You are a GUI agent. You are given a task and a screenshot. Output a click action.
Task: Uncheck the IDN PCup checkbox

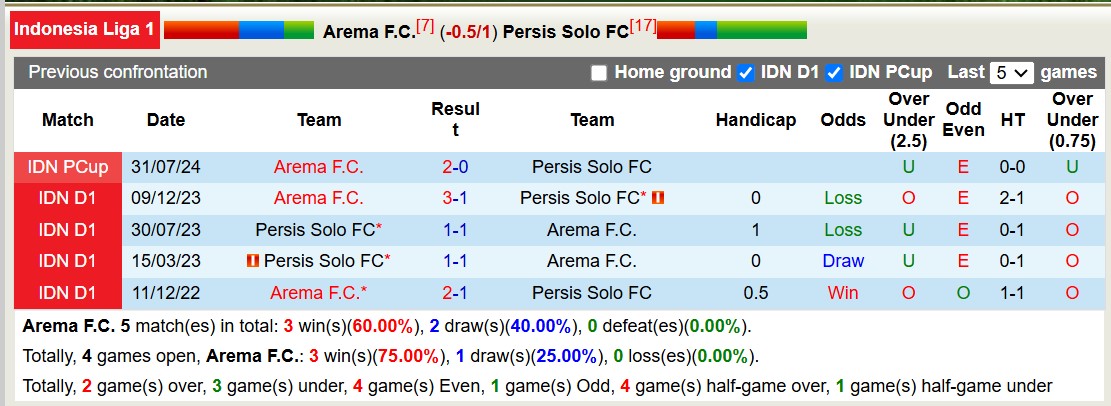click(833, 73)
